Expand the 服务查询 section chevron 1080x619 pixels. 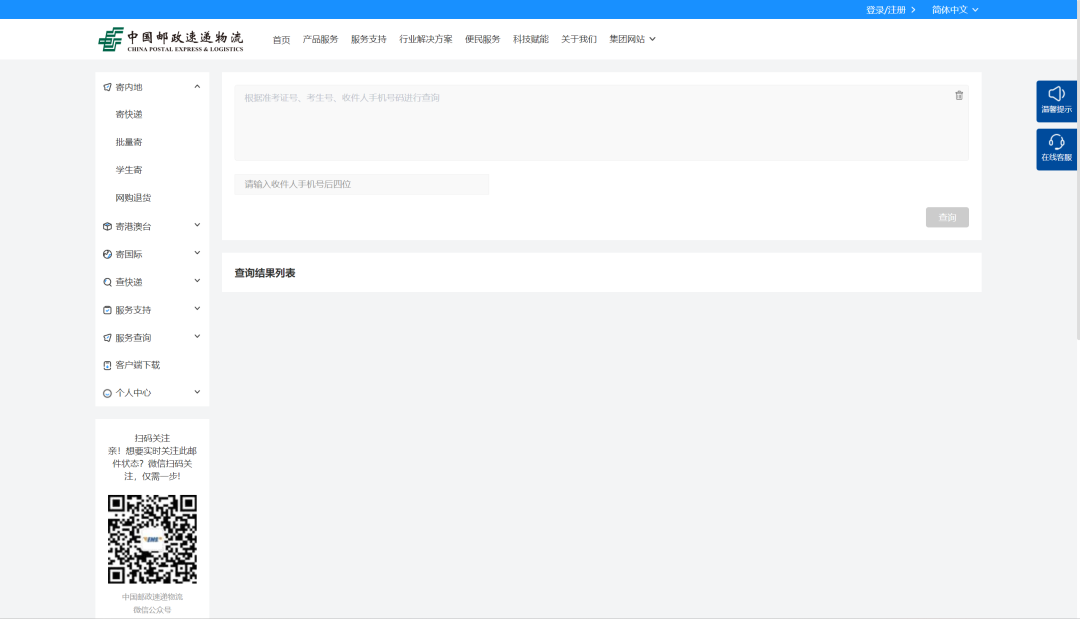[x=197, y=337]
